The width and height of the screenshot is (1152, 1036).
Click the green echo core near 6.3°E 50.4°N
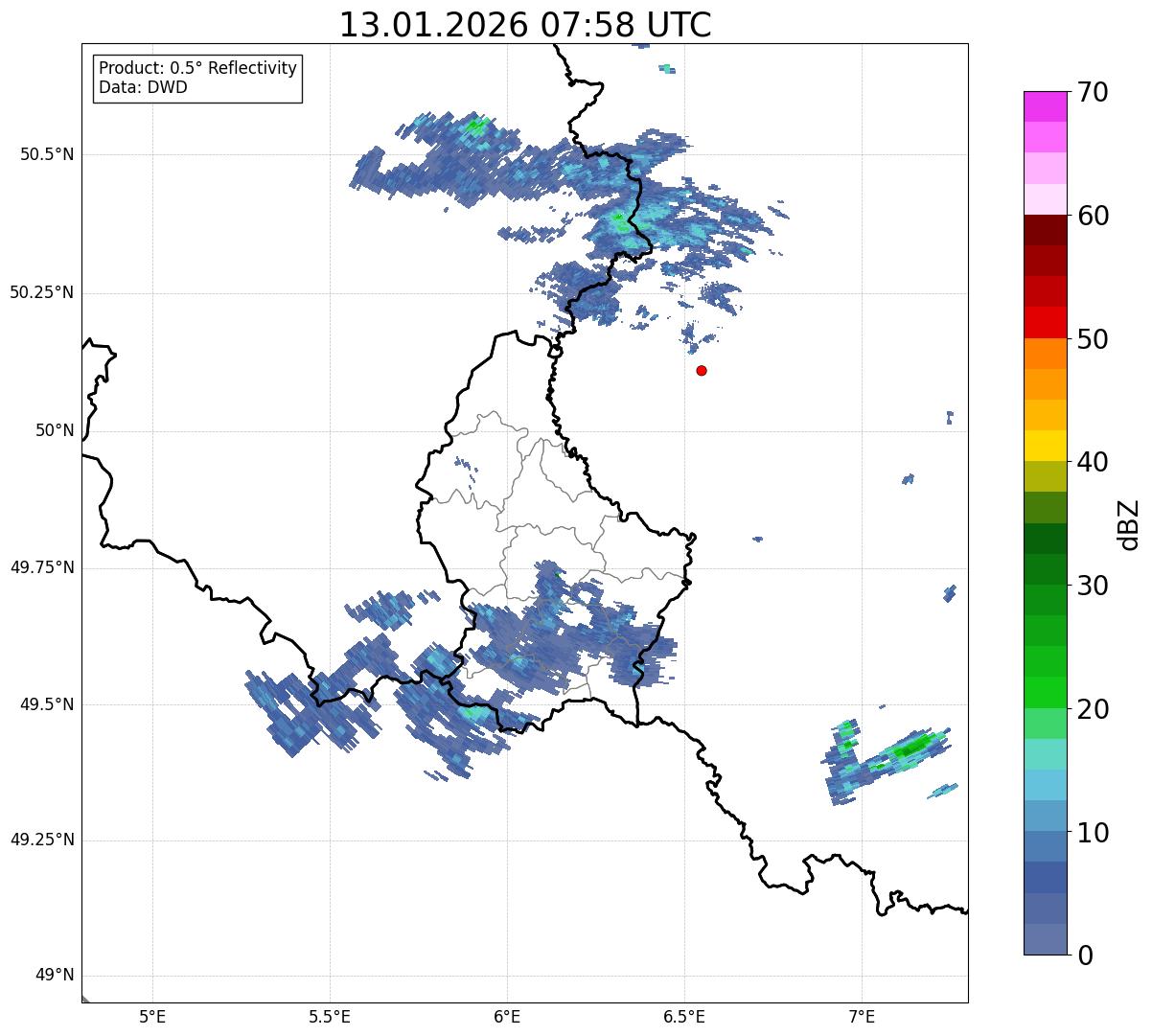click(x=618, y=218)
